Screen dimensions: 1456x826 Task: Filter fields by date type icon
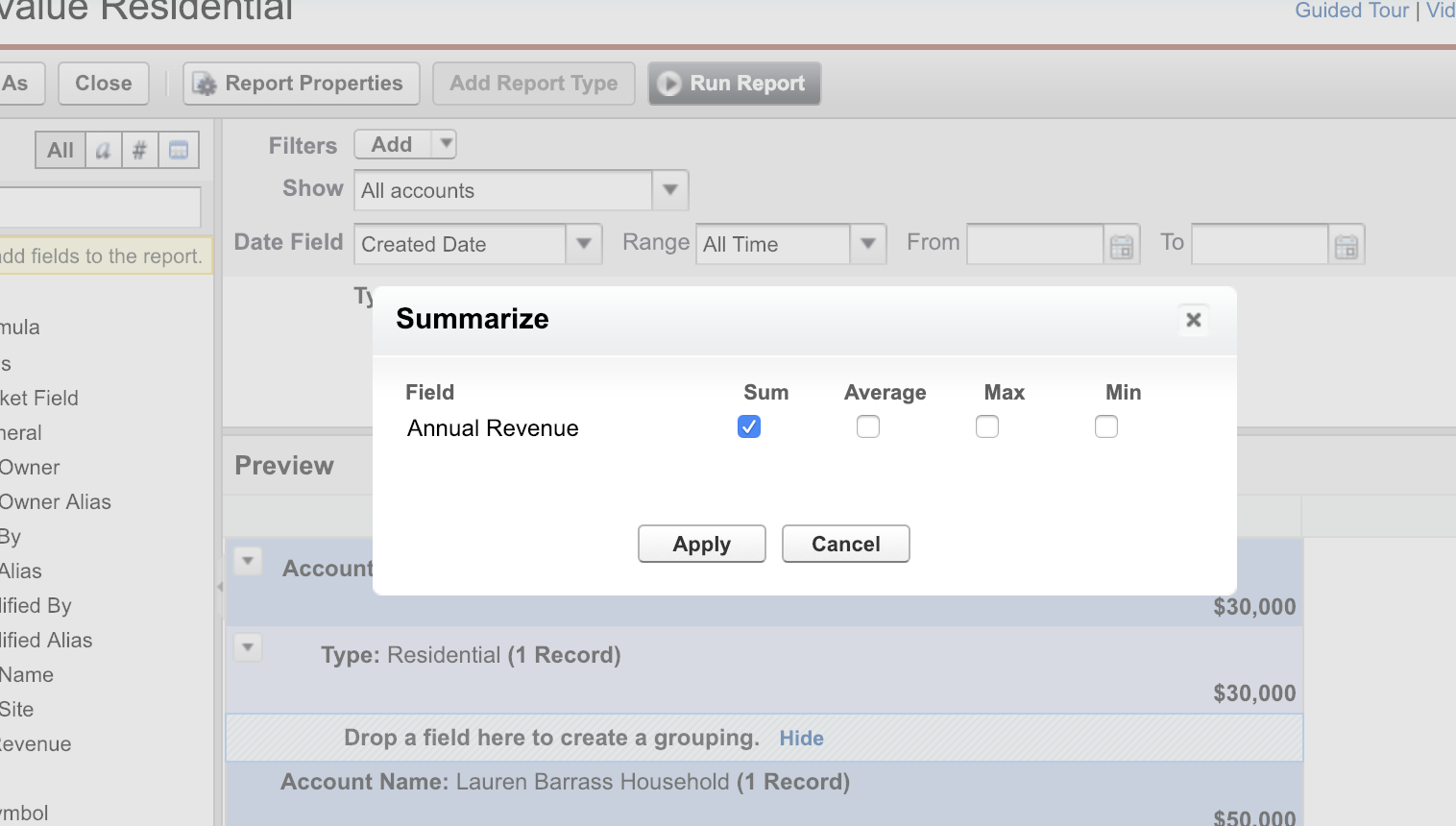[x=179, y=150]
